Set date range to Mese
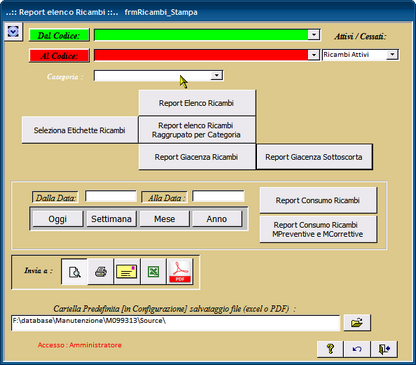 [164, 219]
